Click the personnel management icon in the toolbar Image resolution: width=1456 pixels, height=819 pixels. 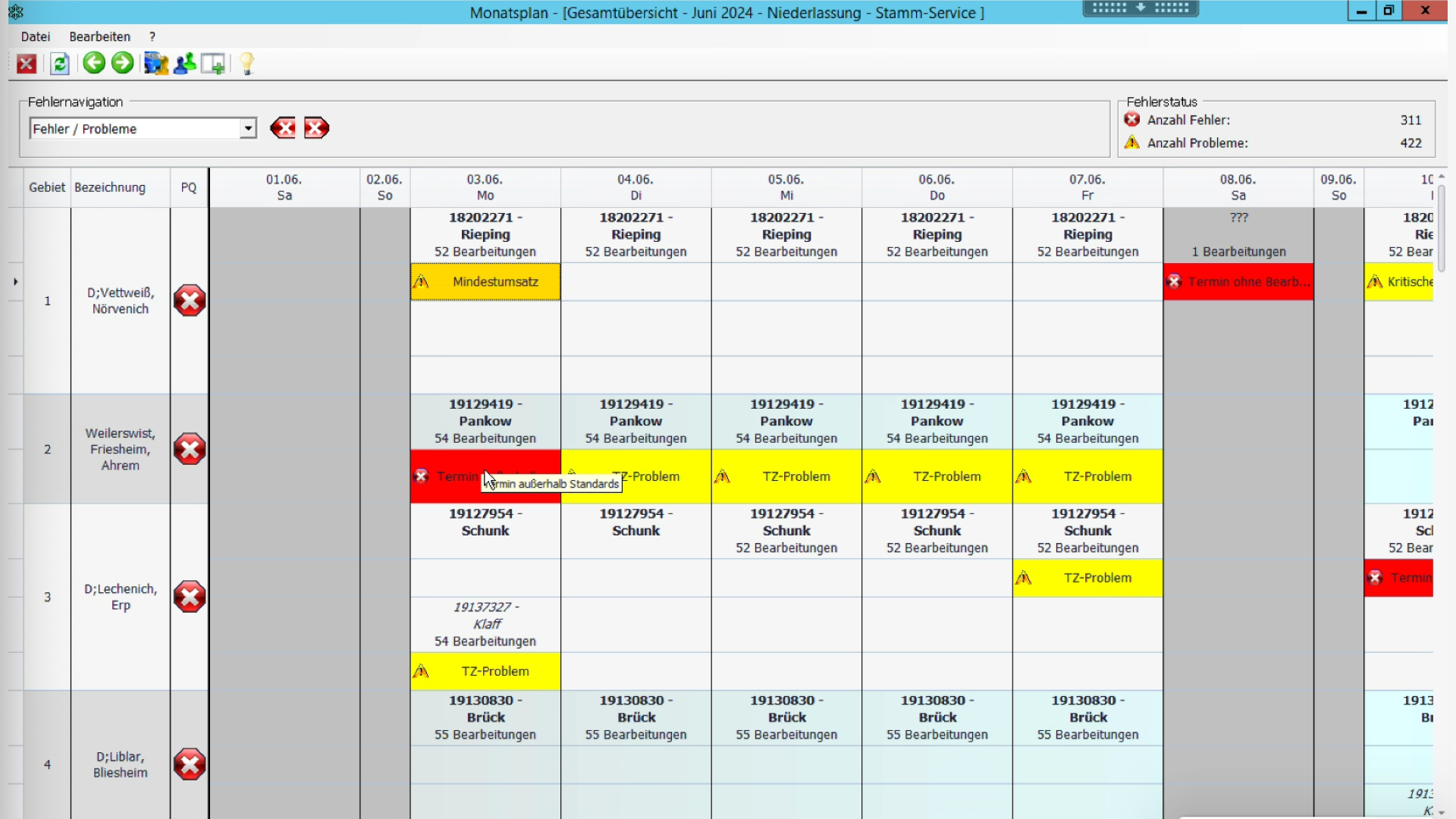click(184, 64)
